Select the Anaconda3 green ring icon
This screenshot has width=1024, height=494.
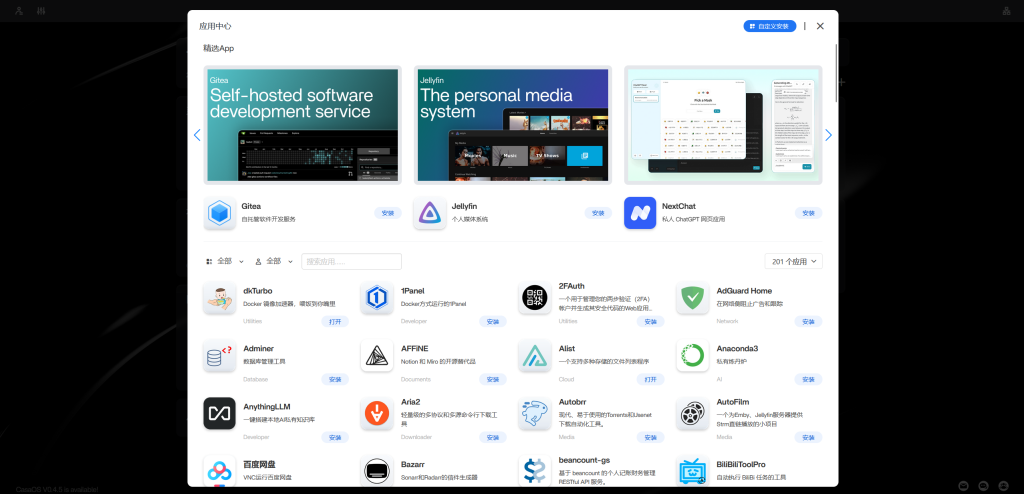point(692,356)
